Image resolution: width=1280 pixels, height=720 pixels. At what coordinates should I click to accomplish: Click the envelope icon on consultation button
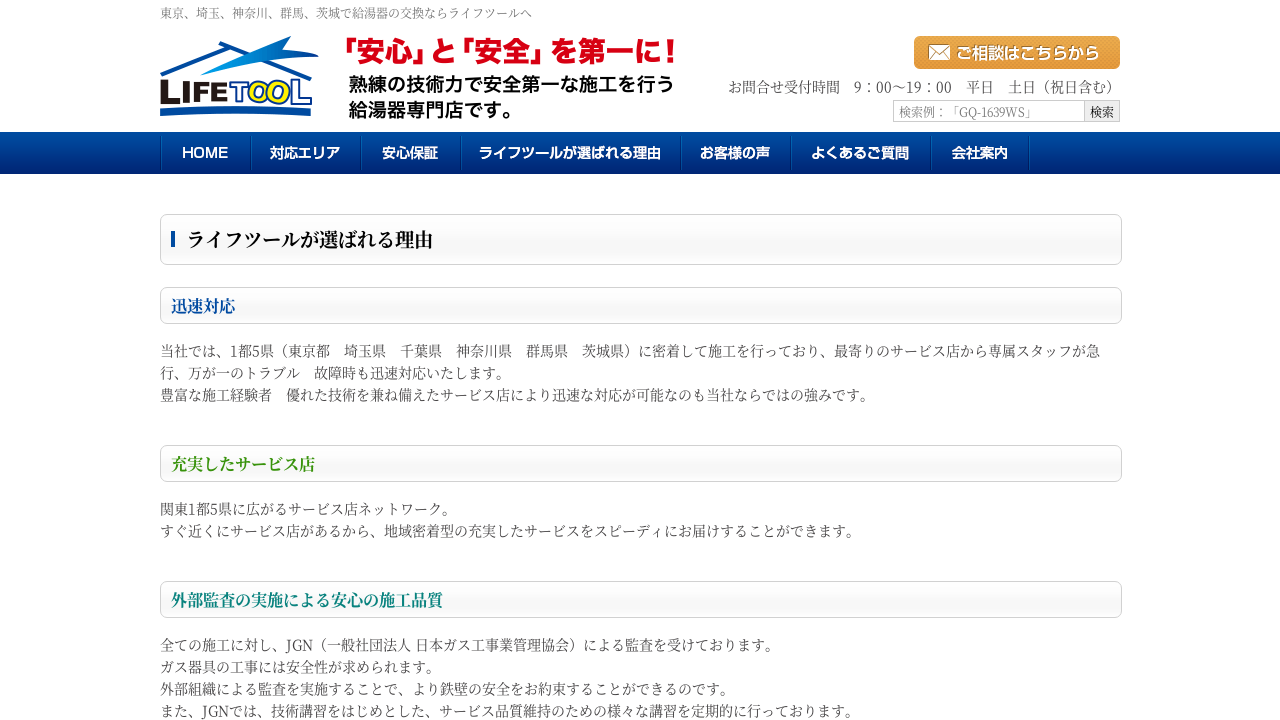coord(938,53)
